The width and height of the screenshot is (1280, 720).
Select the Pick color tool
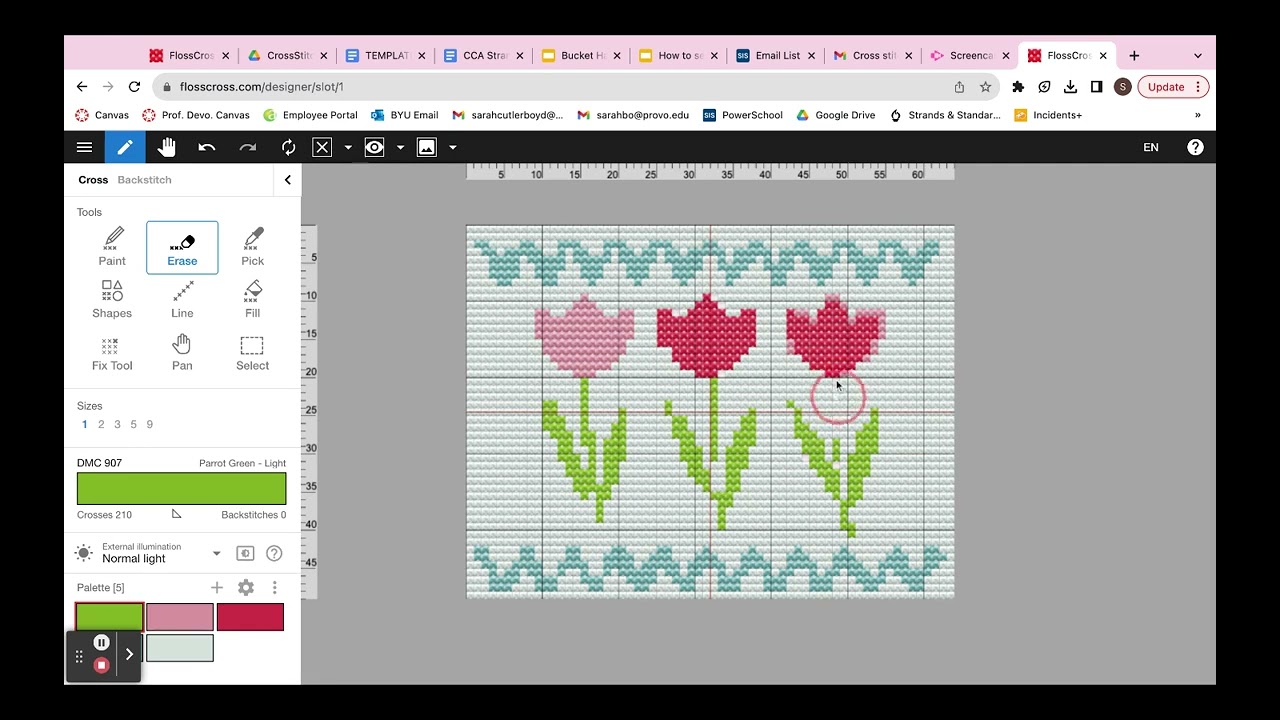tap(253, 247)
